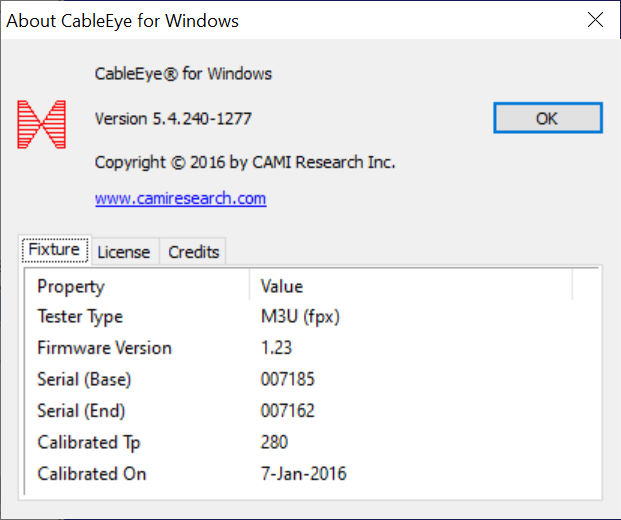Select the Firmware Version row
This screenshot has width=621, height=520.
[104, 348]
